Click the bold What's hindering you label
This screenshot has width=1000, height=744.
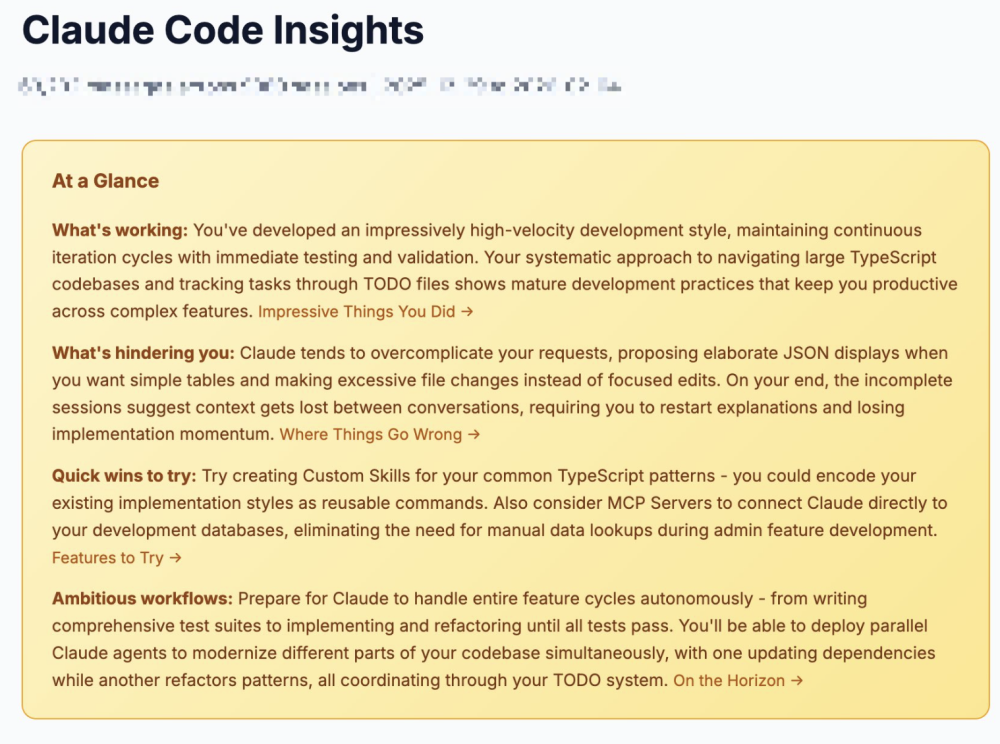(x=143, y=353)
